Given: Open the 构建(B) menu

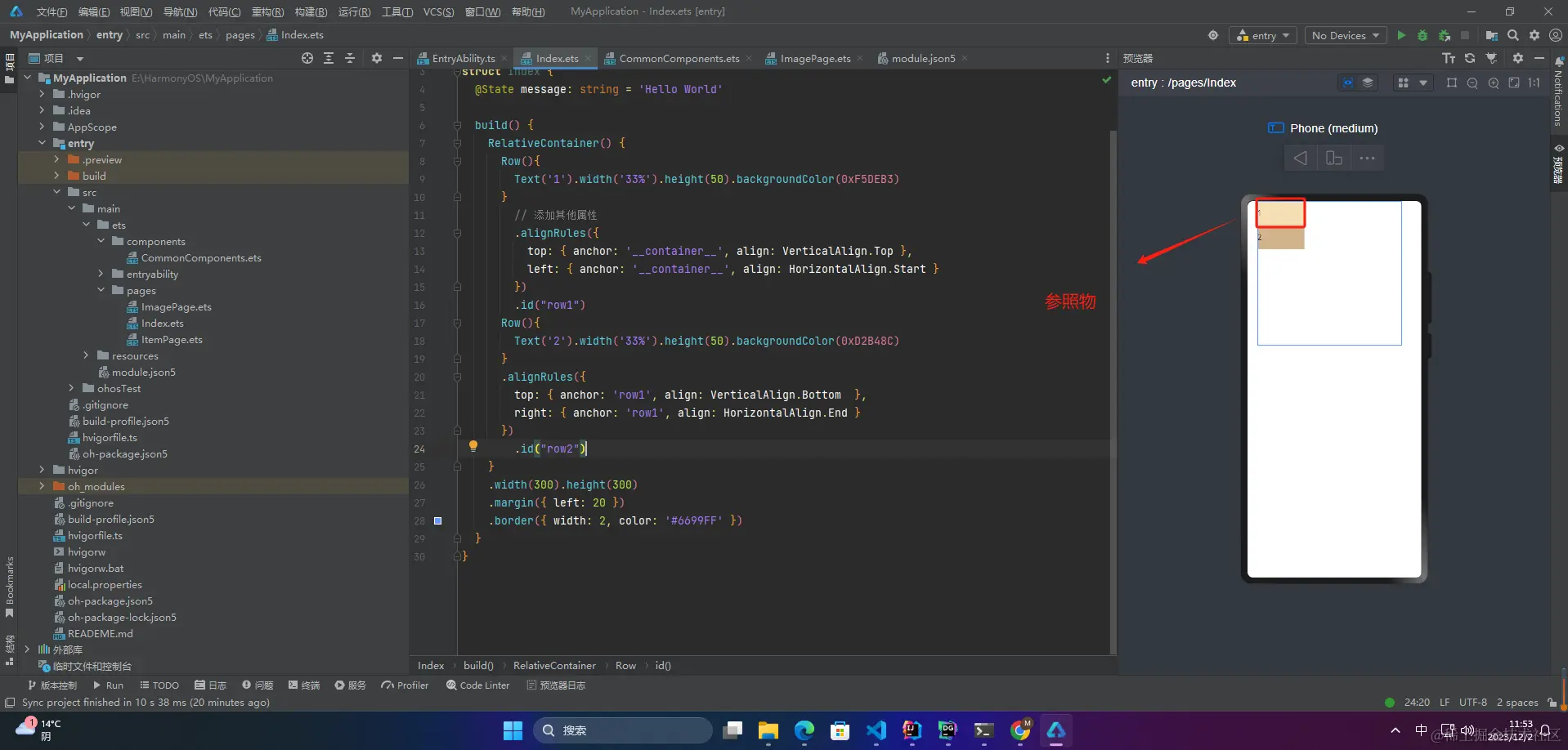Looking at the screenshot, I should (x=311, y=11).
